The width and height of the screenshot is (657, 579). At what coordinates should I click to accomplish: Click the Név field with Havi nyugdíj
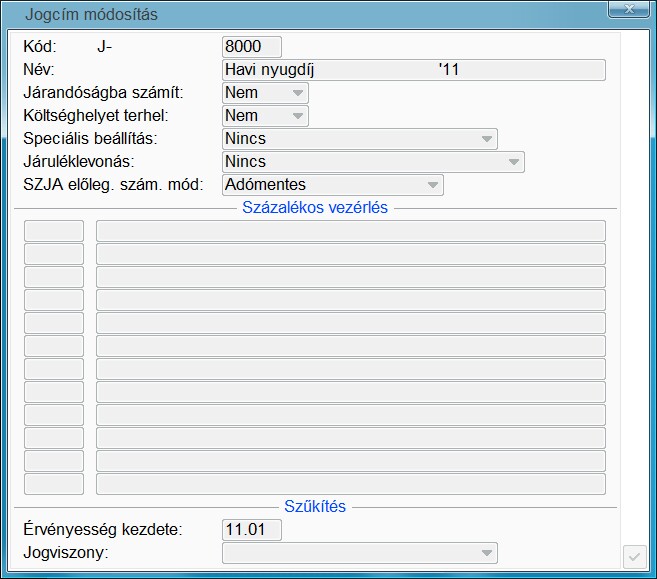click(414, 70)
